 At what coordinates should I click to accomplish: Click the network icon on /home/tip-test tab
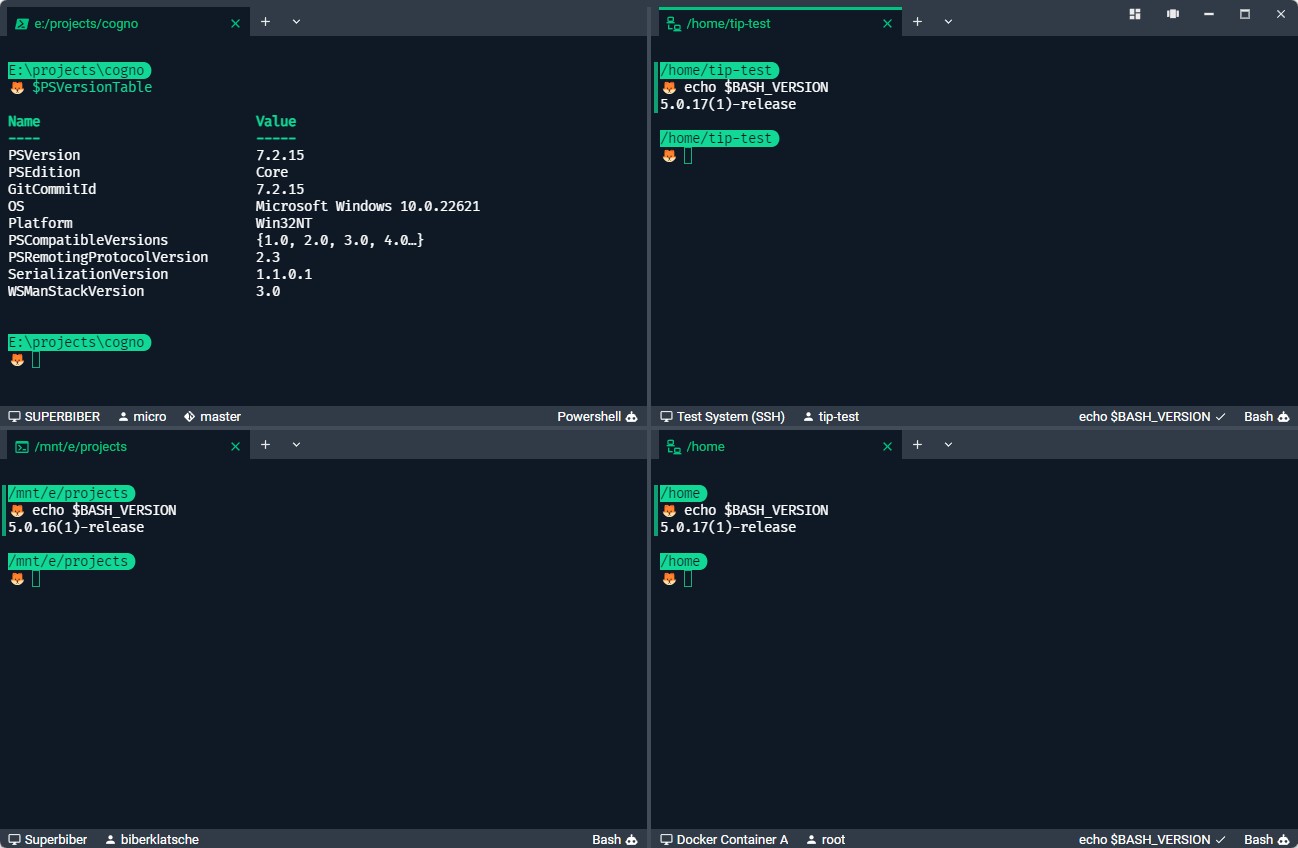[673, 23]
